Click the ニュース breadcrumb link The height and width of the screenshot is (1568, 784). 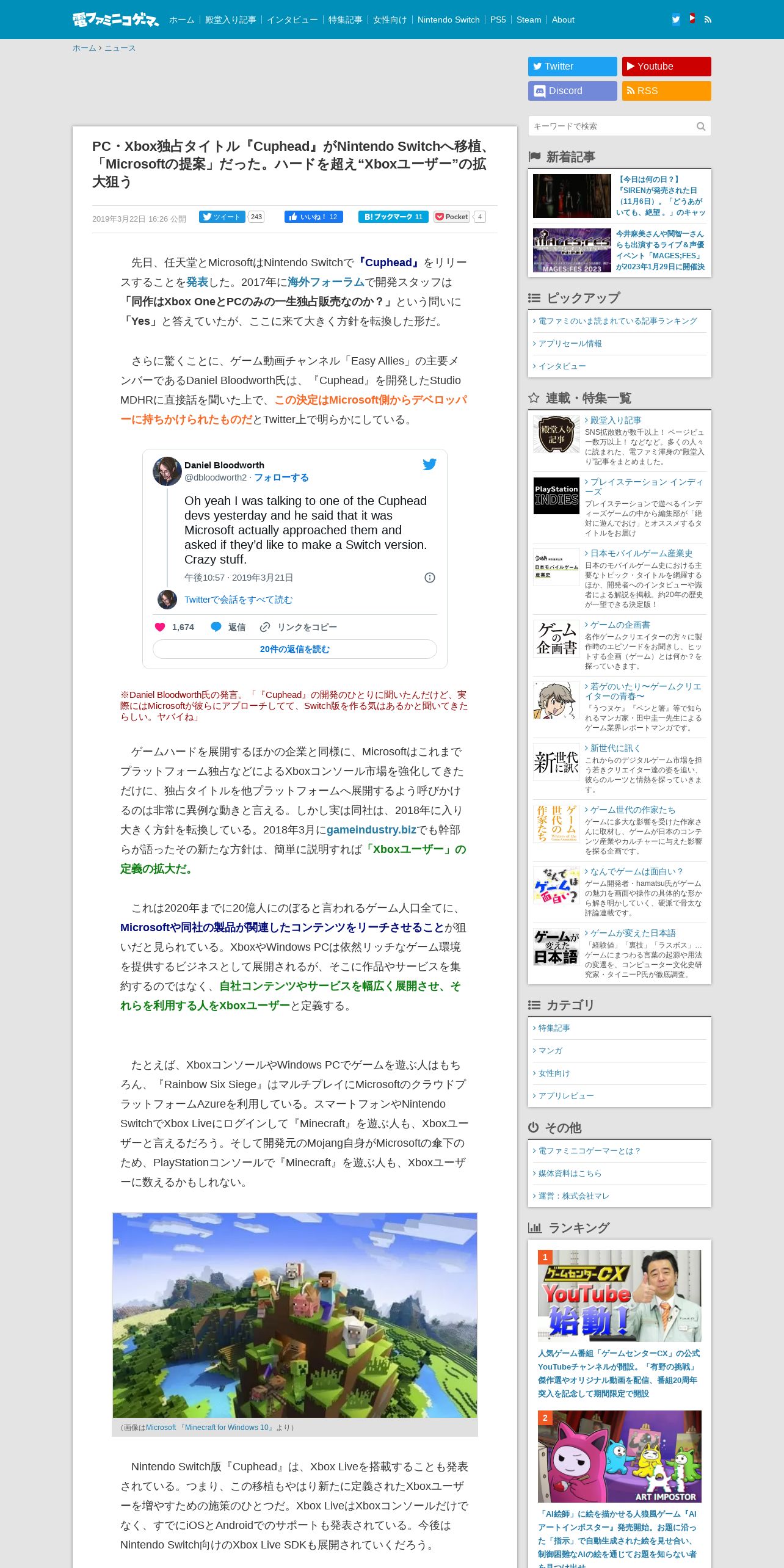click(120, 48)
